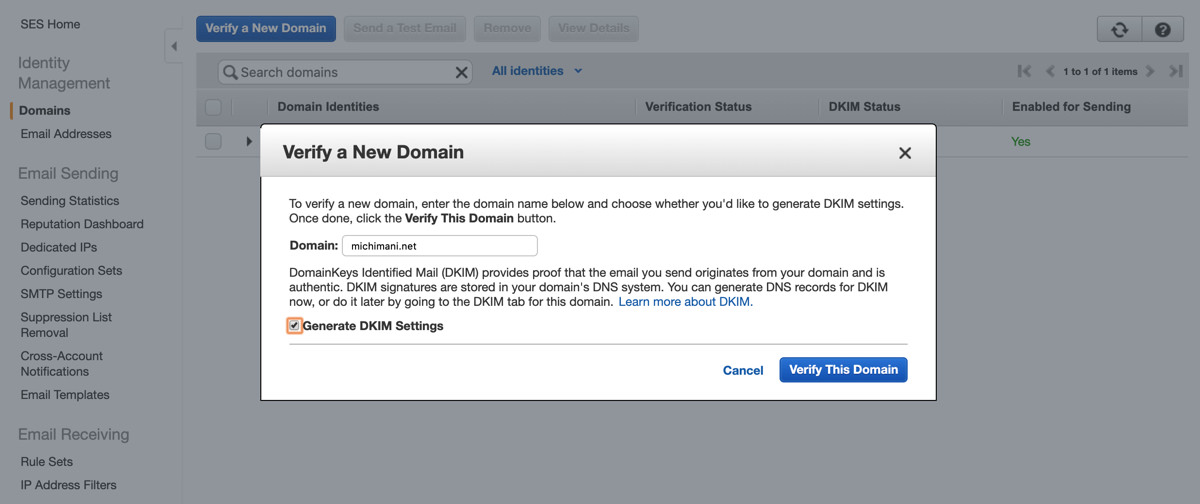Screen dimensions: 1200x504
Task: Go to last page of items
Action: pyautogui.click(x=1176, y=71)
